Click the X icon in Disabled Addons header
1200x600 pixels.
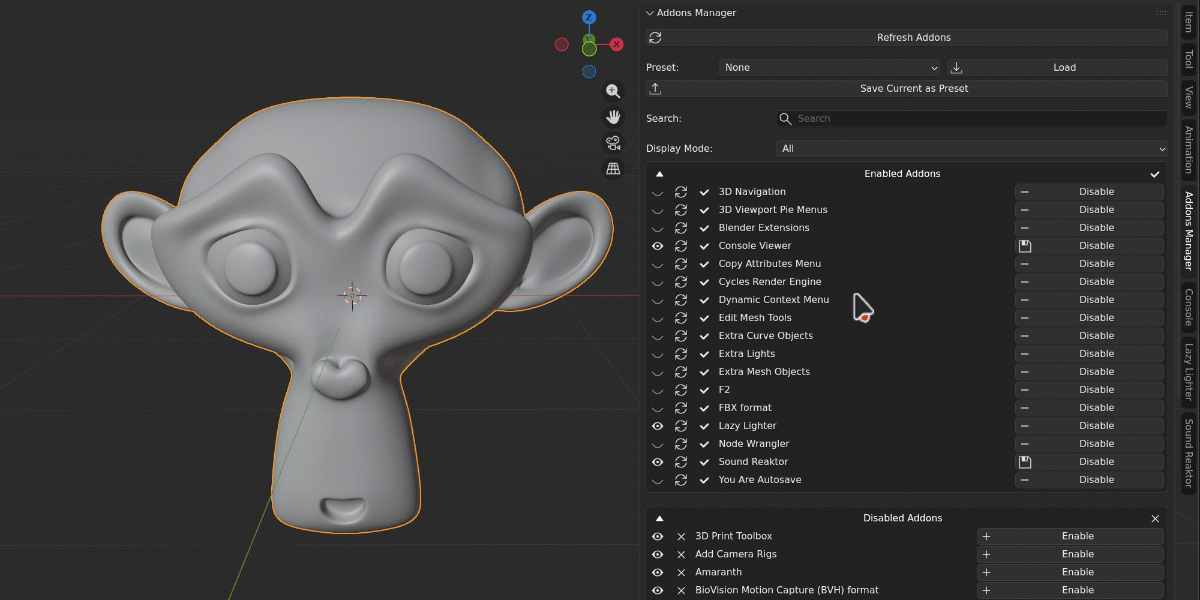(x=1155, y=518)
